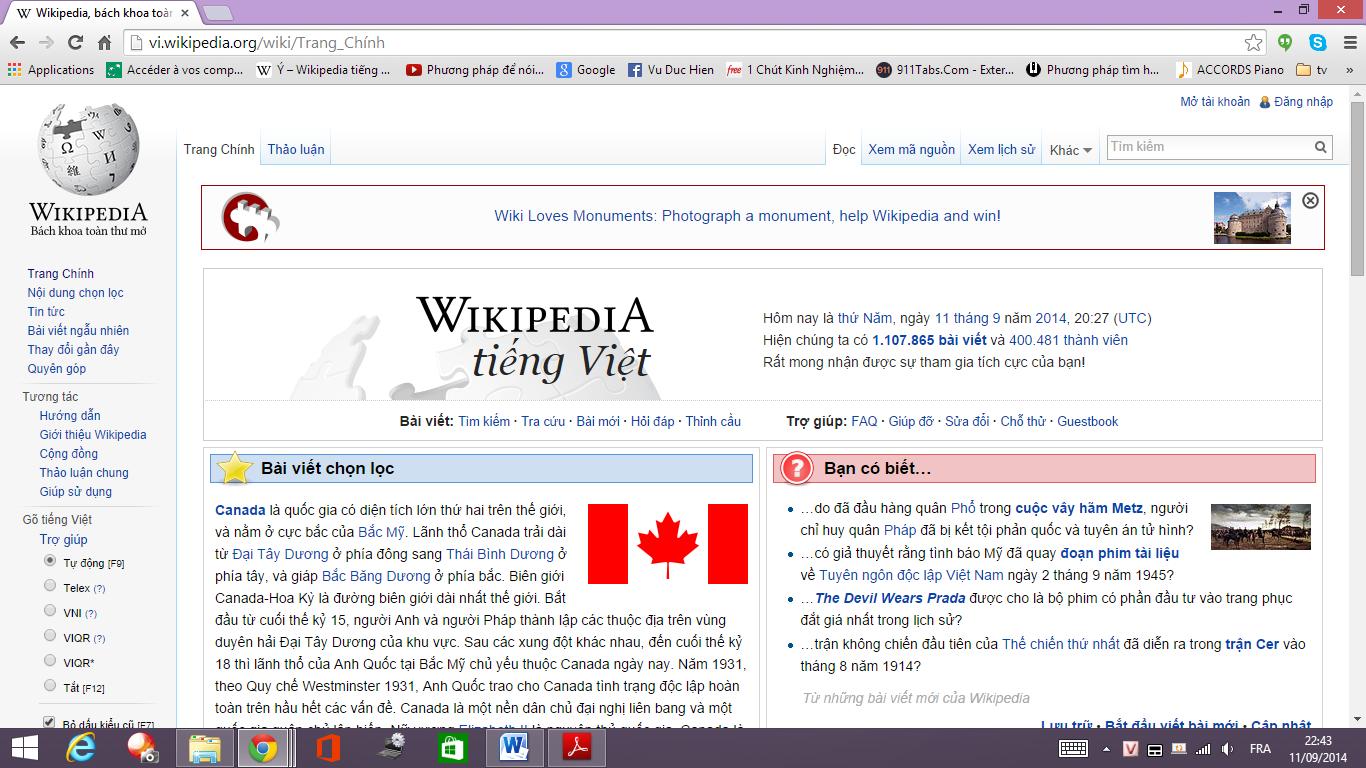Select the Tự động [F9] typing option
The width and height of the screenshot is (1366, 768).
50,562
